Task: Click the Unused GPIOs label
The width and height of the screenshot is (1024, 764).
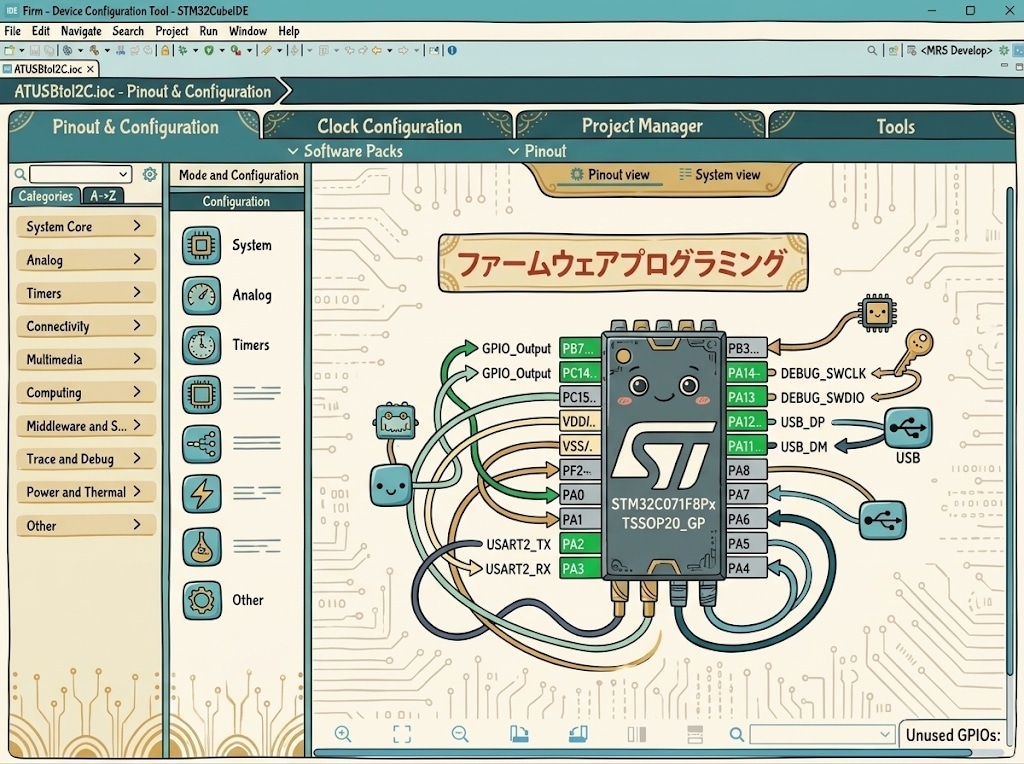Action: 953,735
